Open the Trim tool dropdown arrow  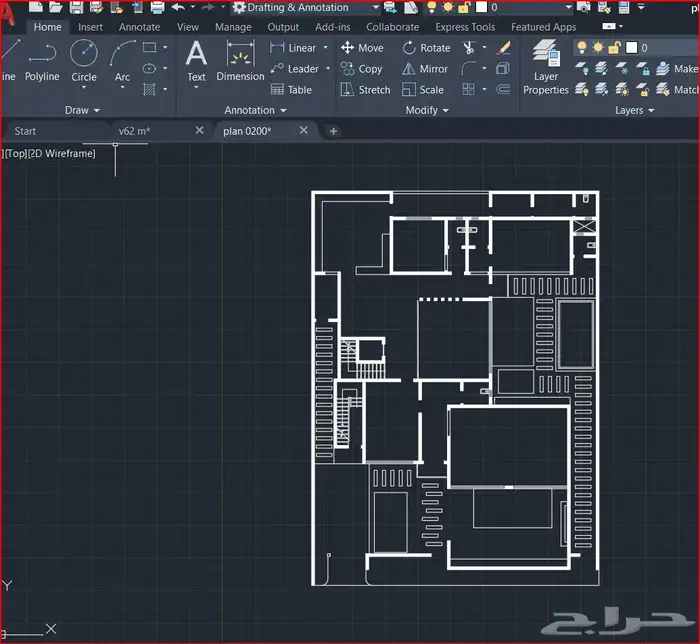click(x=484, y=47)
